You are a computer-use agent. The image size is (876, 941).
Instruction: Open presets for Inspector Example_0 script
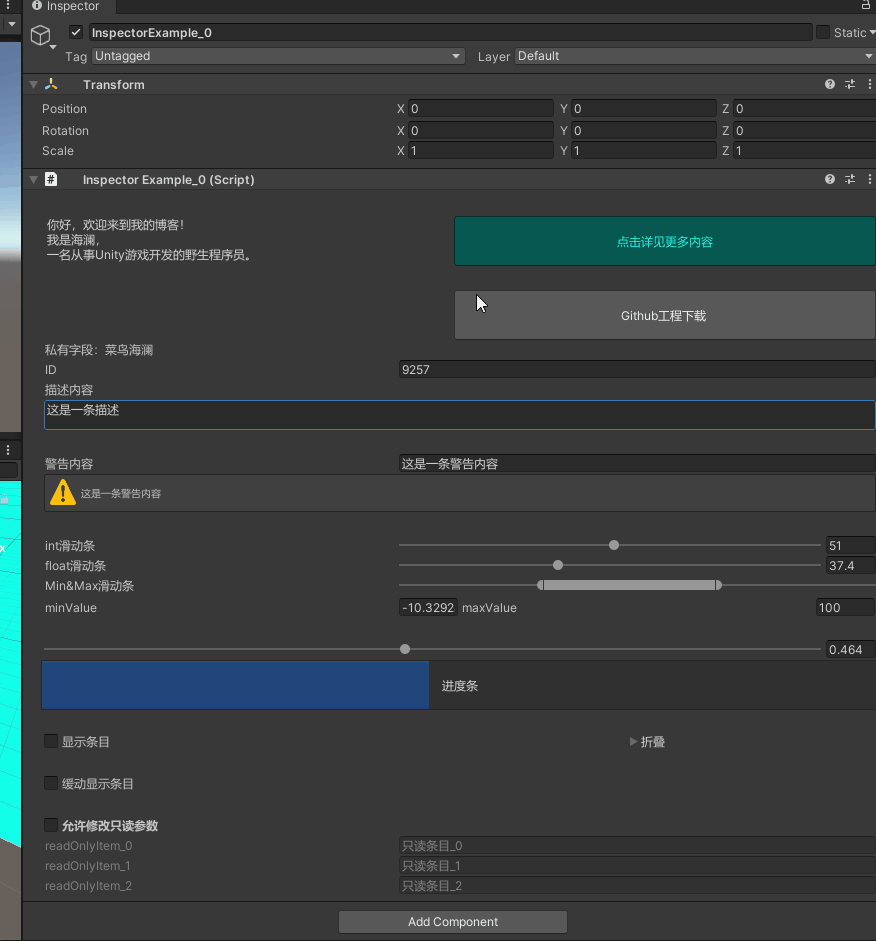tap(850, 180)
